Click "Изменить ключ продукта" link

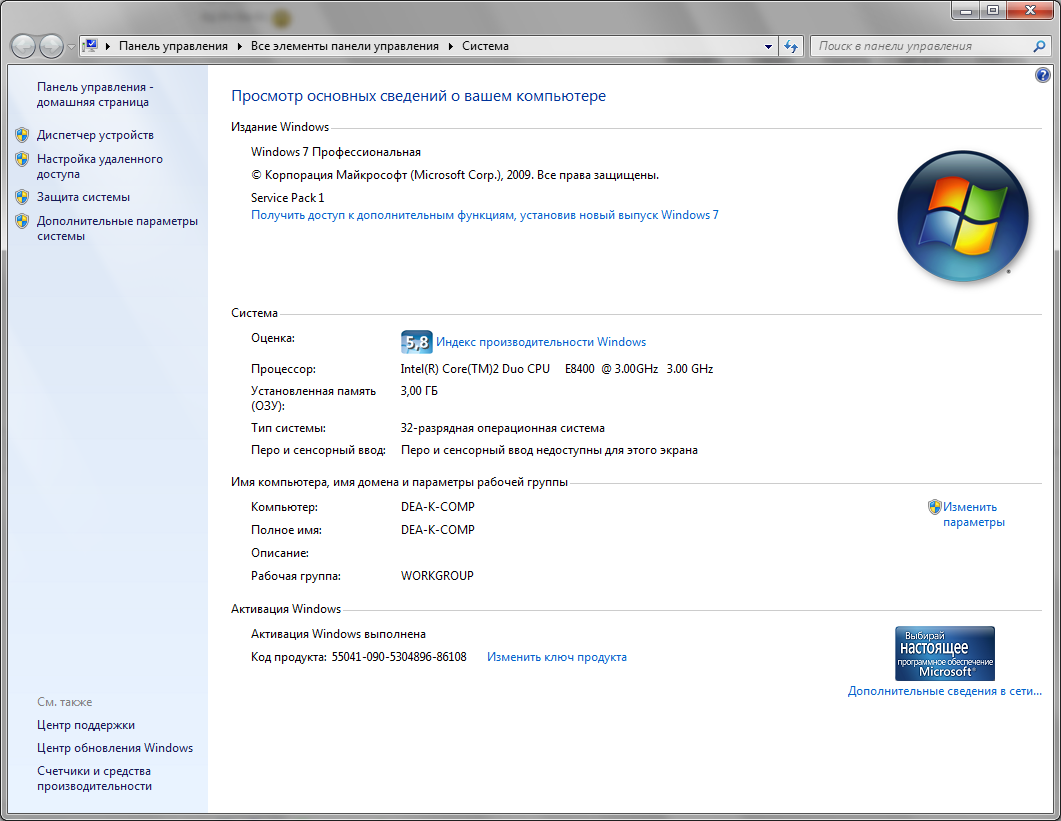(556, 657)
